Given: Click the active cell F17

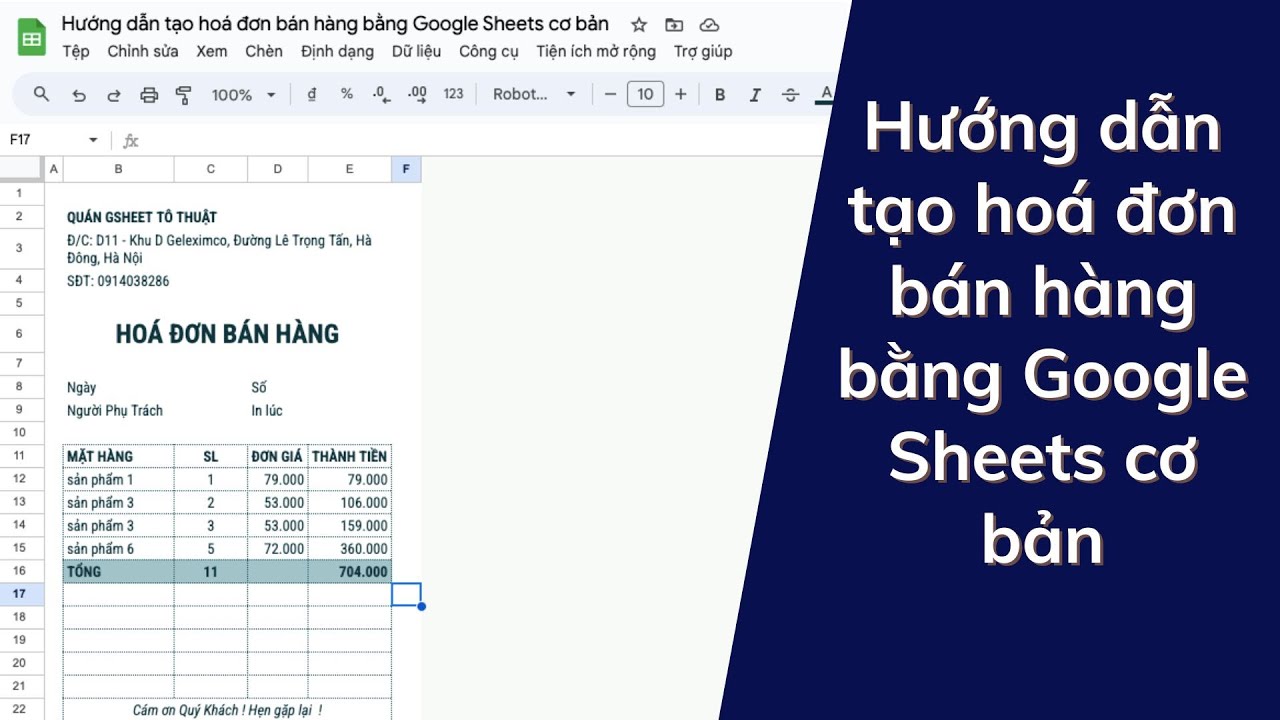Looking at the screenshot, I should coord(406,594).
